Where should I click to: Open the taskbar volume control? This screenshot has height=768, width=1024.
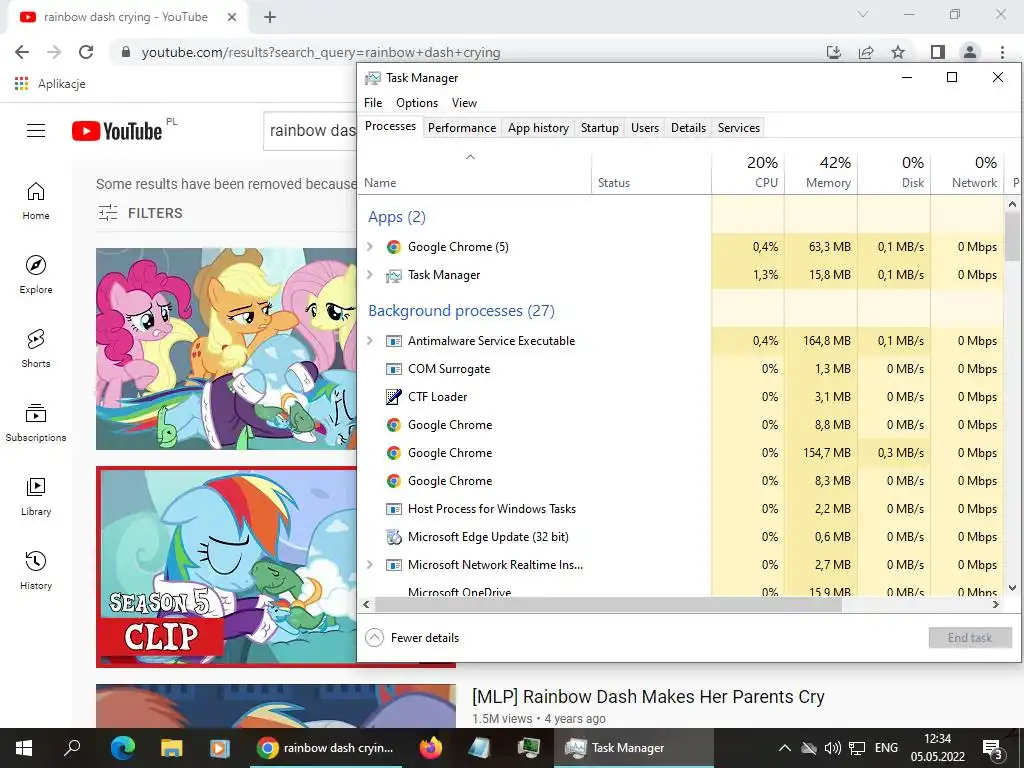pyautogui.click(x=833, y=748)
